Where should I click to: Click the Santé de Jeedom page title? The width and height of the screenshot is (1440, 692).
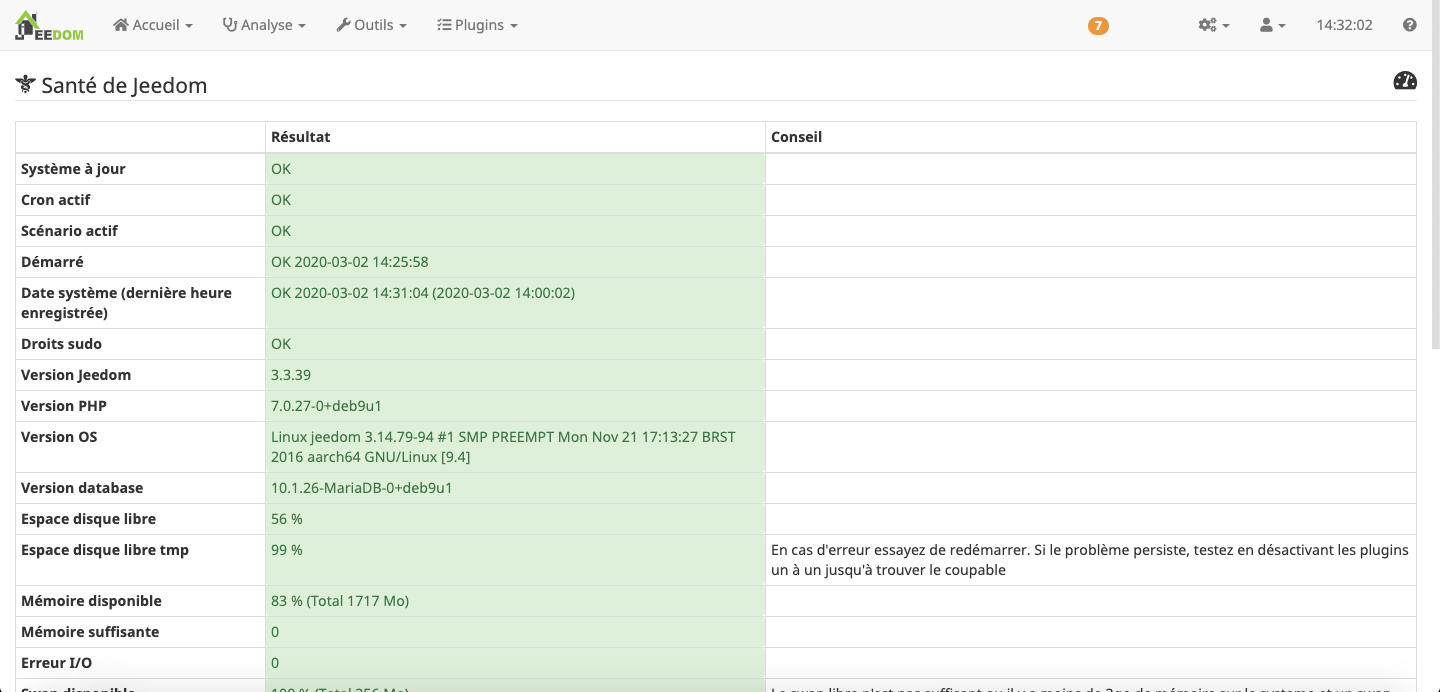pos(124,86)
